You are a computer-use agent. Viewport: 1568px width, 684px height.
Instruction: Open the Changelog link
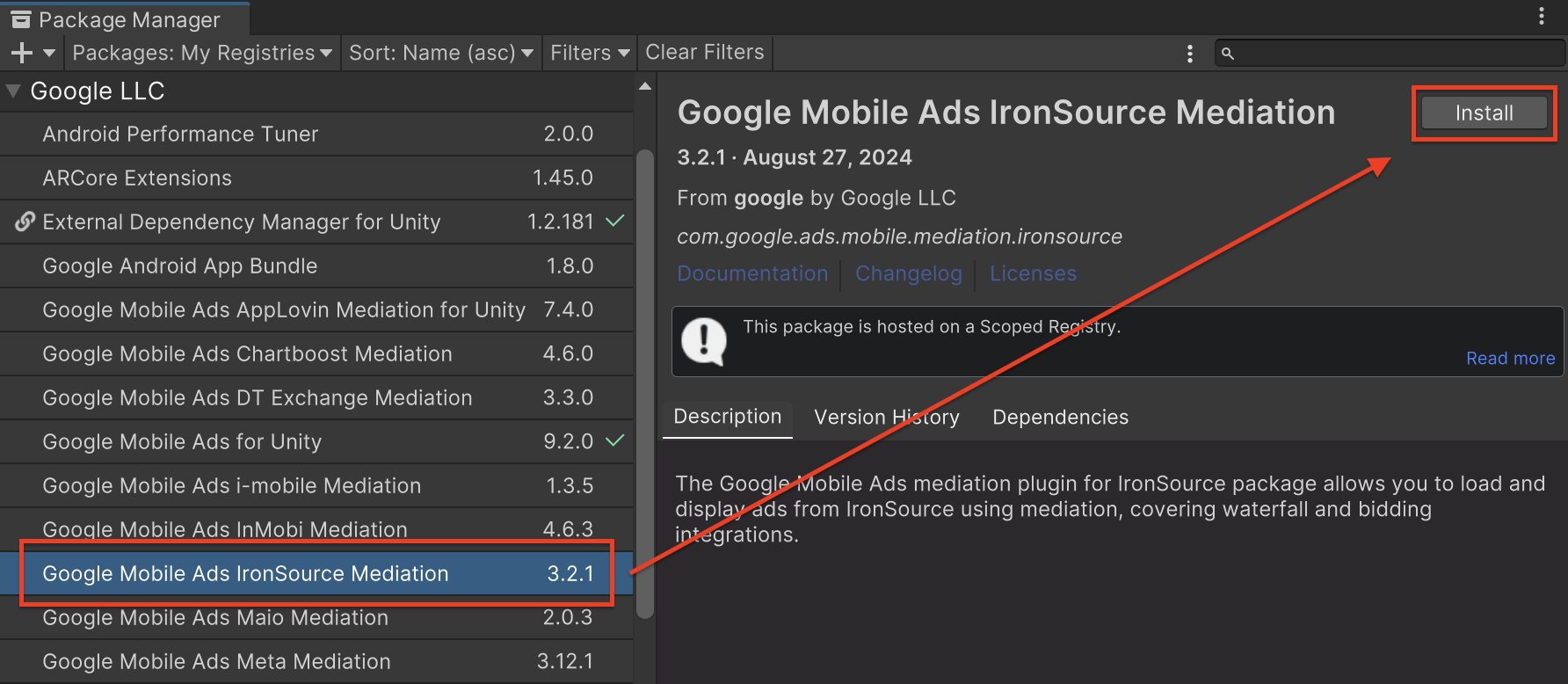coord(908,274)
